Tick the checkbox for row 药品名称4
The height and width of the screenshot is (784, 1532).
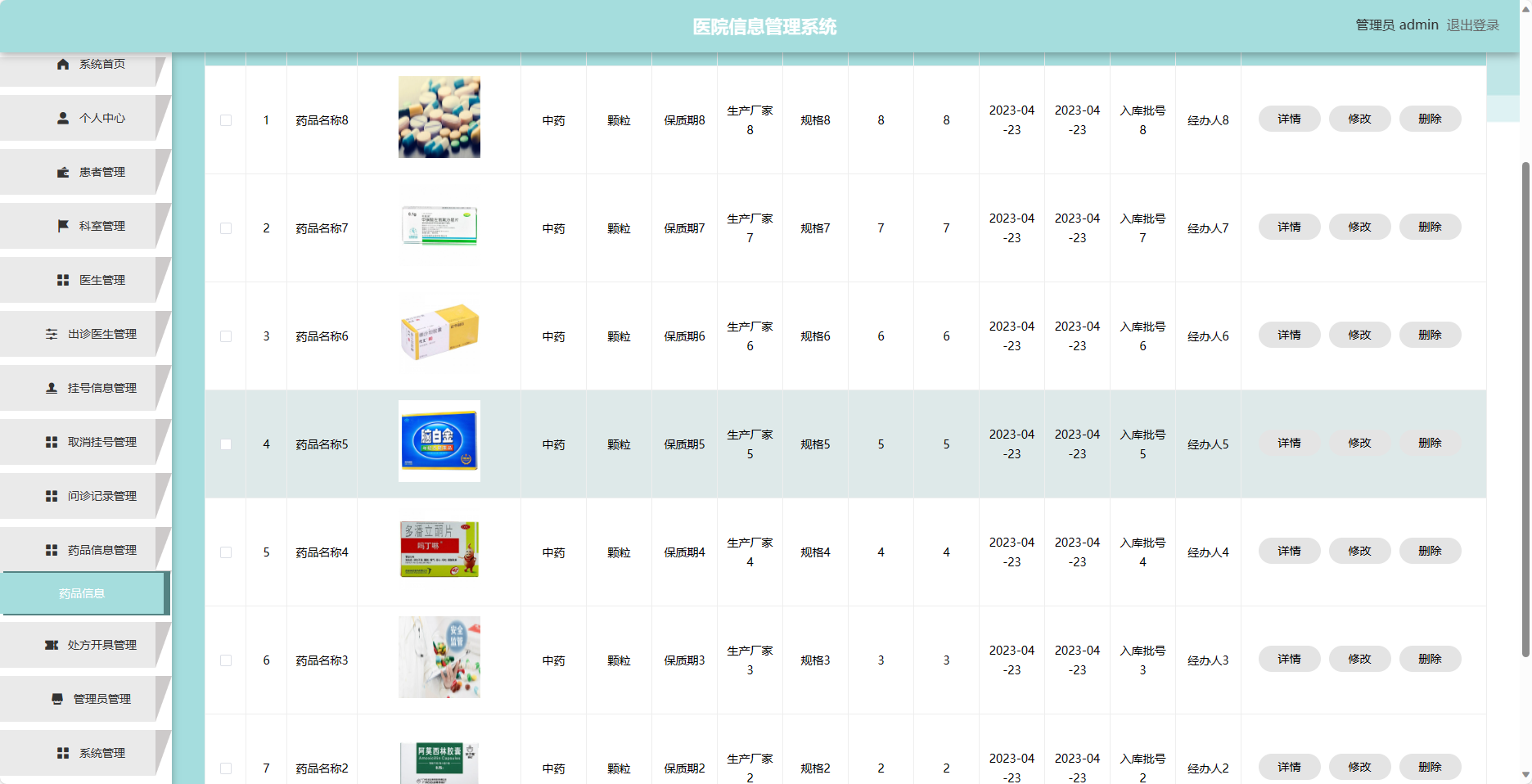click(226, 552)
